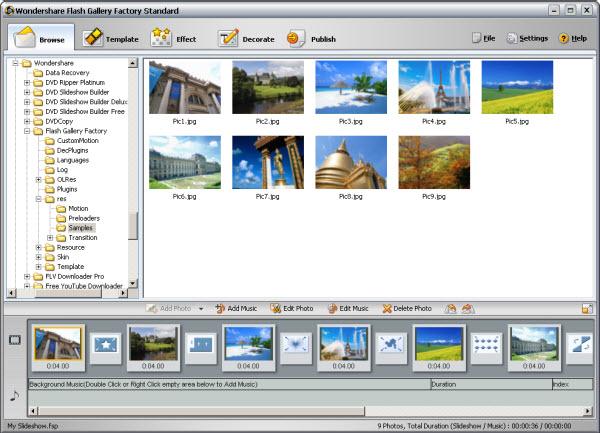
Task: Open the Help menu
Action: [573, 38]
